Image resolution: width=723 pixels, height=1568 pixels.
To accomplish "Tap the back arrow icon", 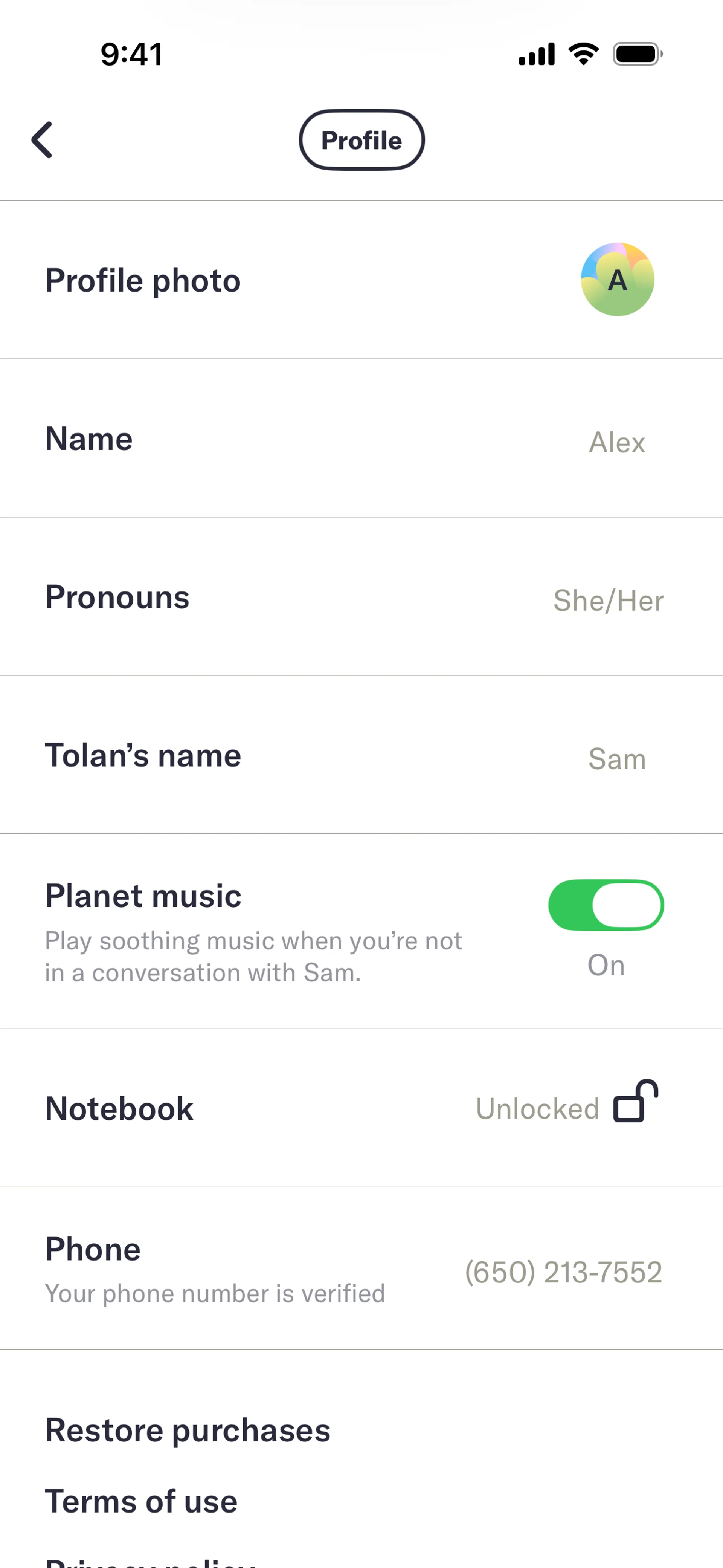I will [41, 139].
